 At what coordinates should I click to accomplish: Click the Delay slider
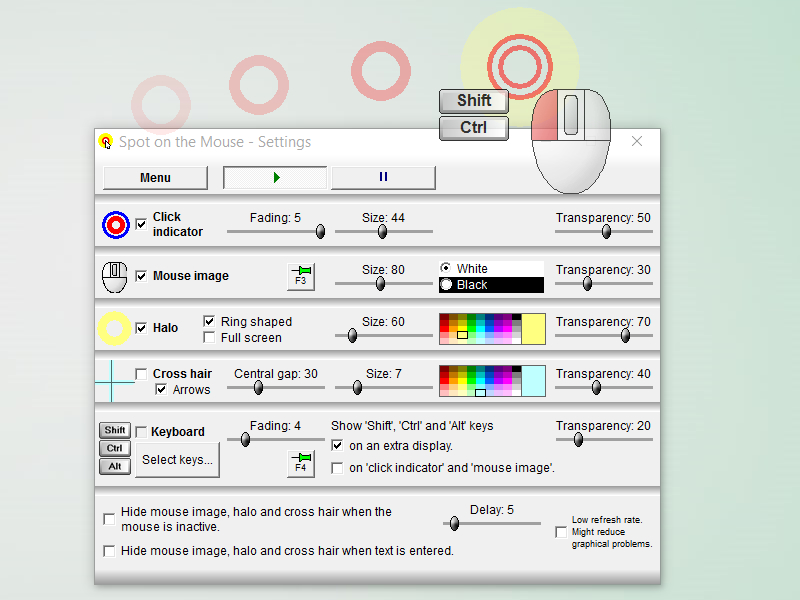pyautogui.click(x=492, y=523)
